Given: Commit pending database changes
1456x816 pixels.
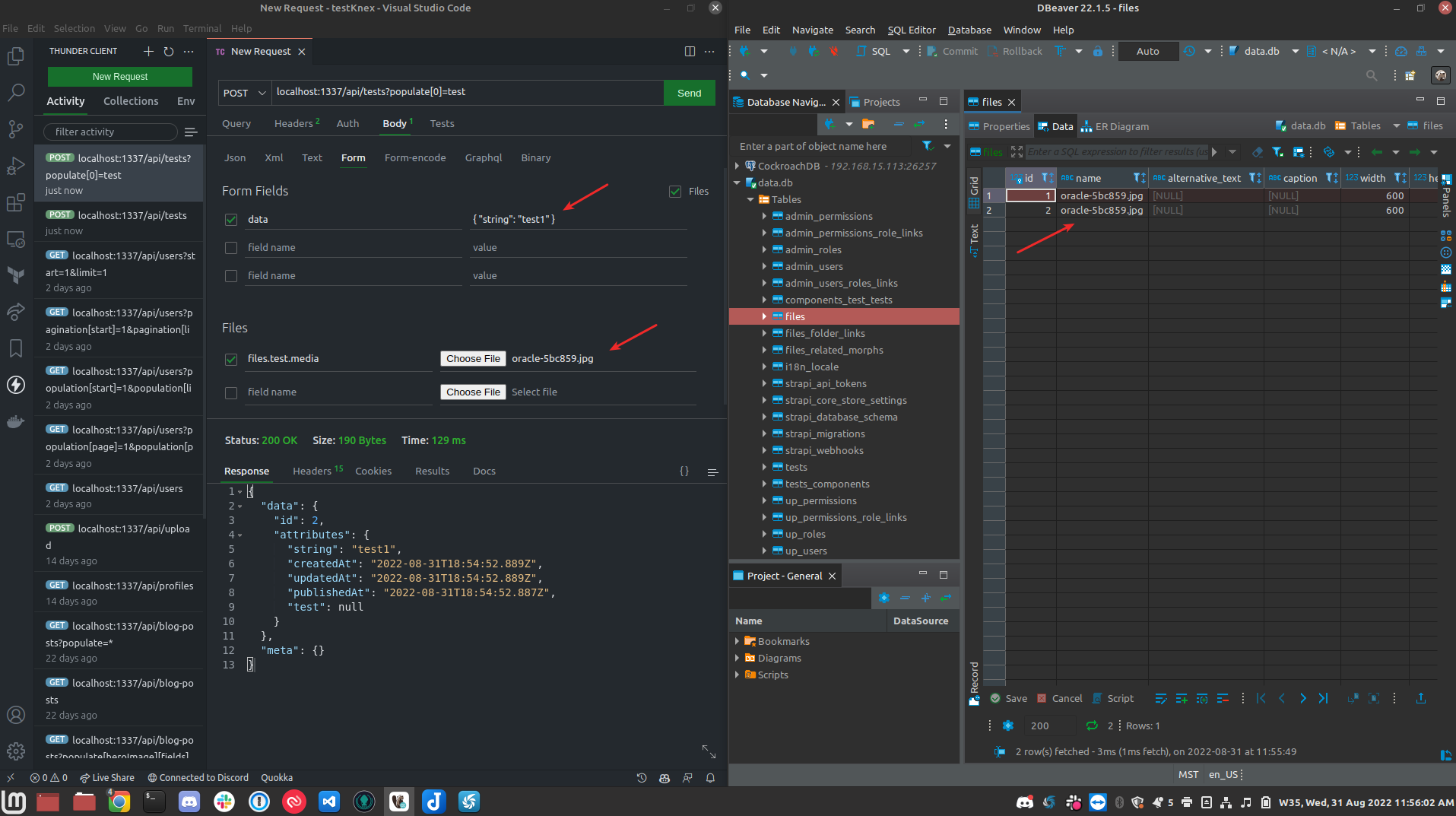Looking at the screenshot, I should click(951, 51).
